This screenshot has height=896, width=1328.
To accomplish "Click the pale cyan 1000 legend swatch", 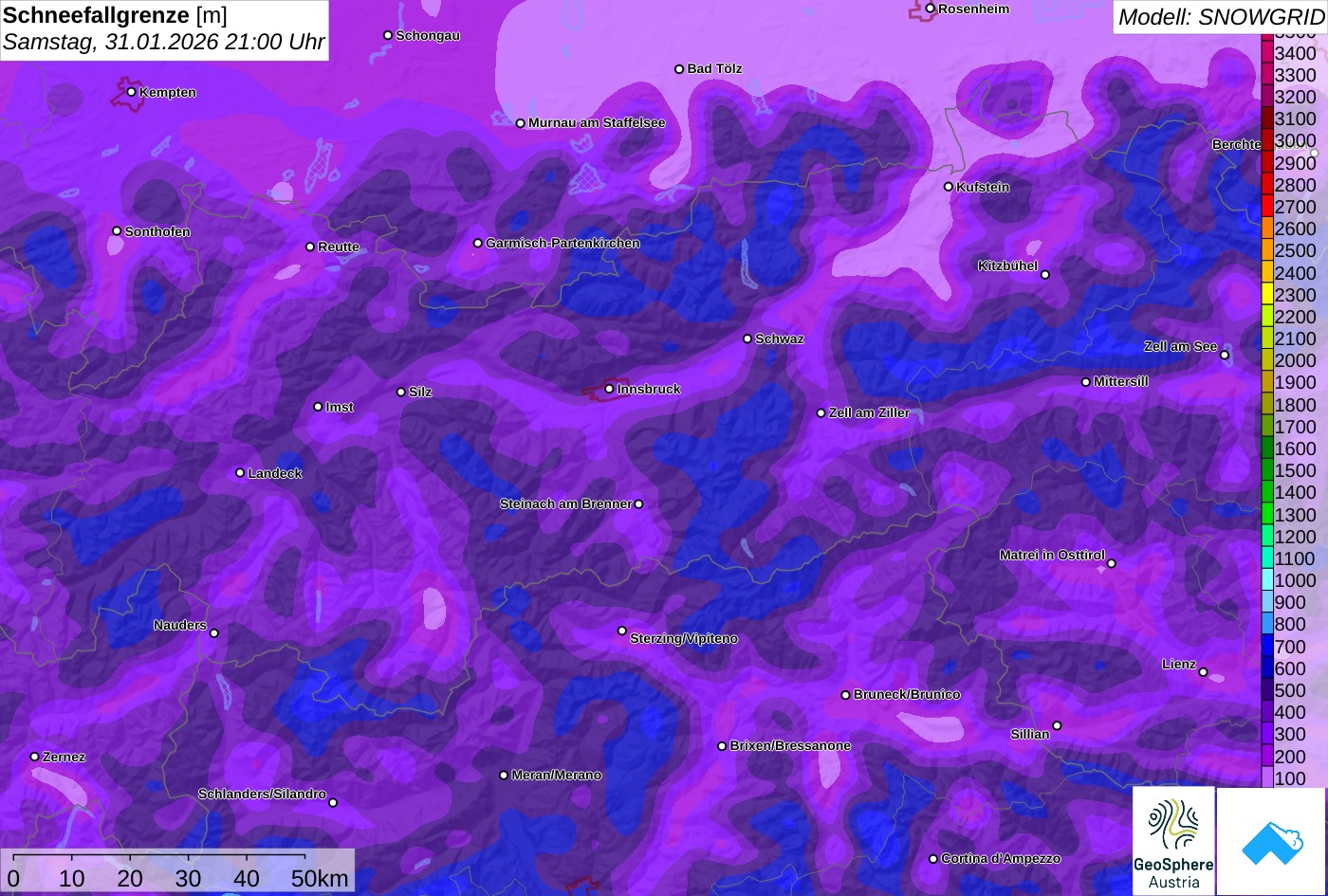I will (1266, 580).
